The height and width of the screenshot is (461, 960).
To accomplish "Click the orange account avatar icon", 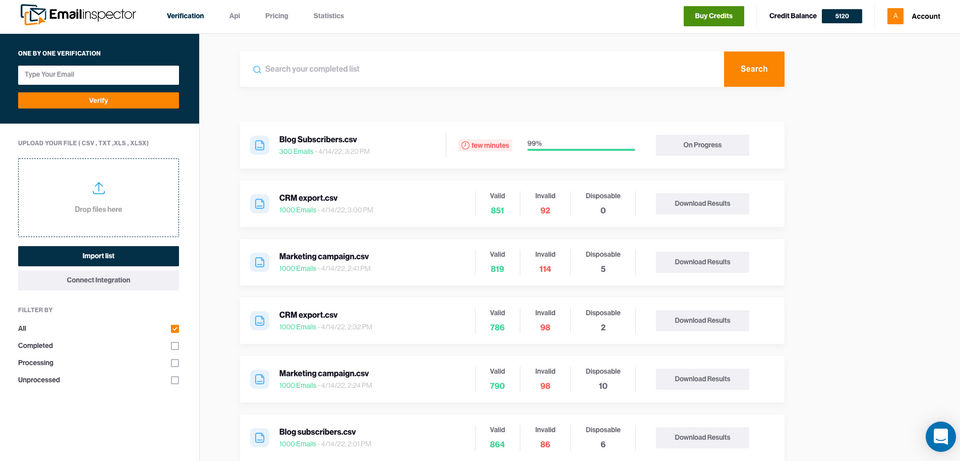I will (895, 16).
